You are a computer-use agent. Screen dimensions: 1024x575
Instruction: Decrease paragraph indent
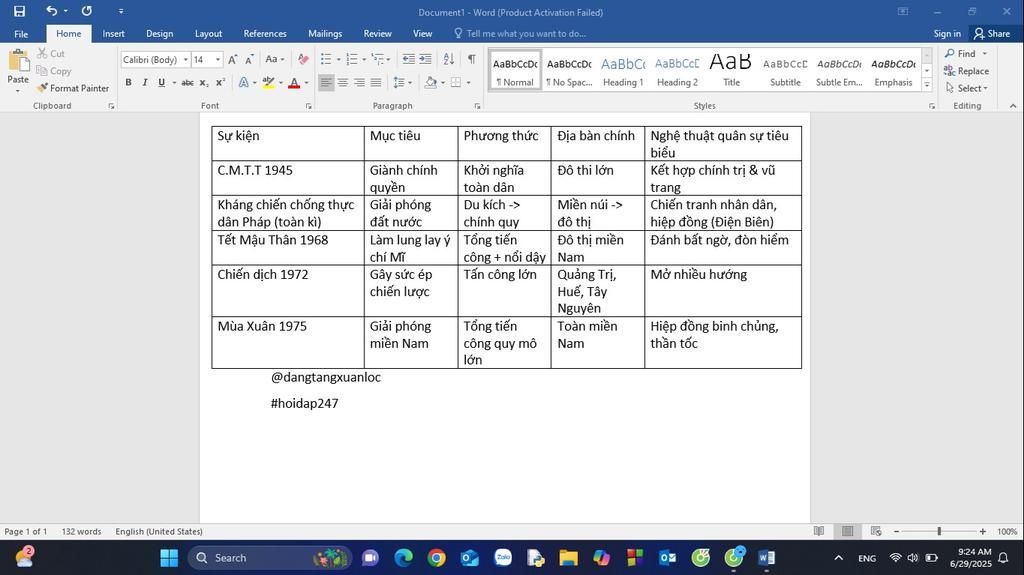pyautogui.click(x=409, y=59)
